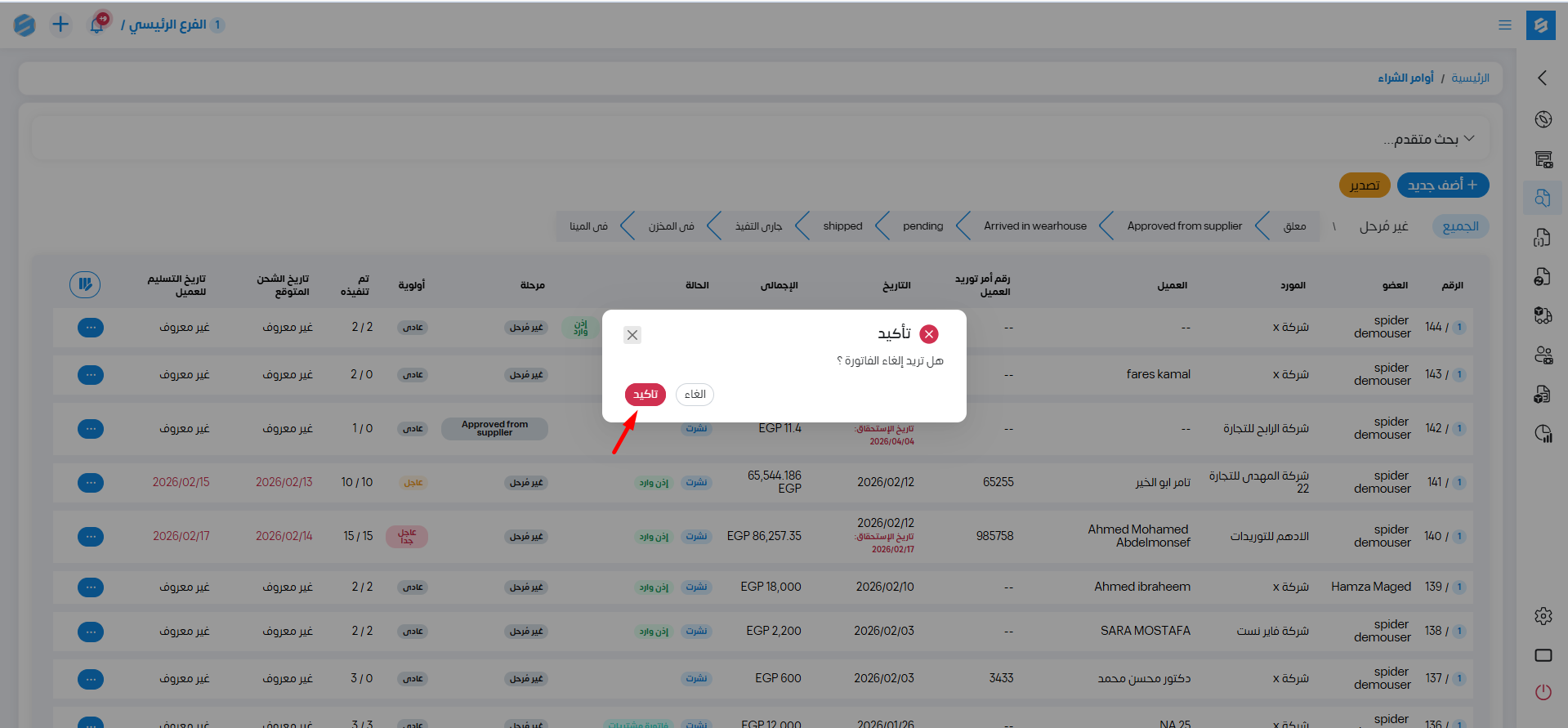Click the أوامر الشراء breadcrumb link
1568x728 pixels.
(1405, 78)
